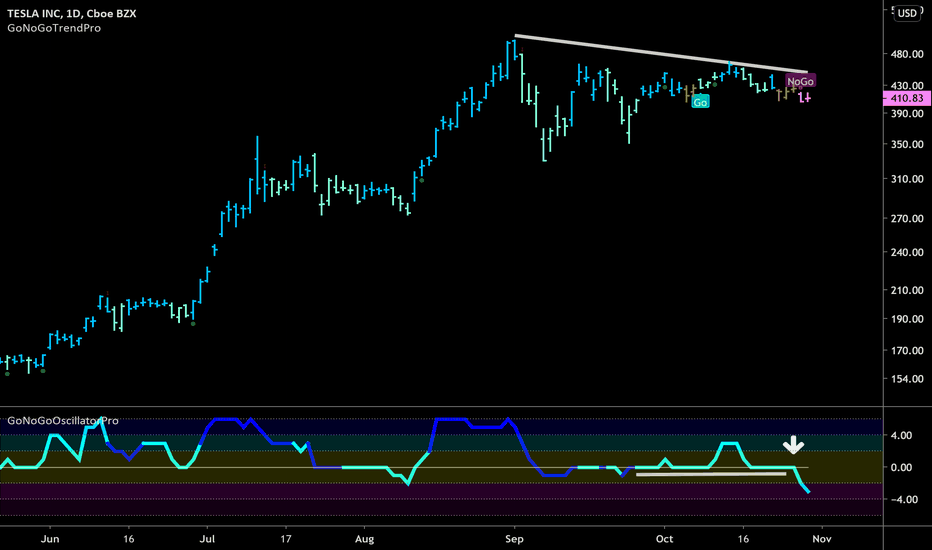The image size is (932, 550).
Task: Click the Nov date label
Action: coord(821,539)
